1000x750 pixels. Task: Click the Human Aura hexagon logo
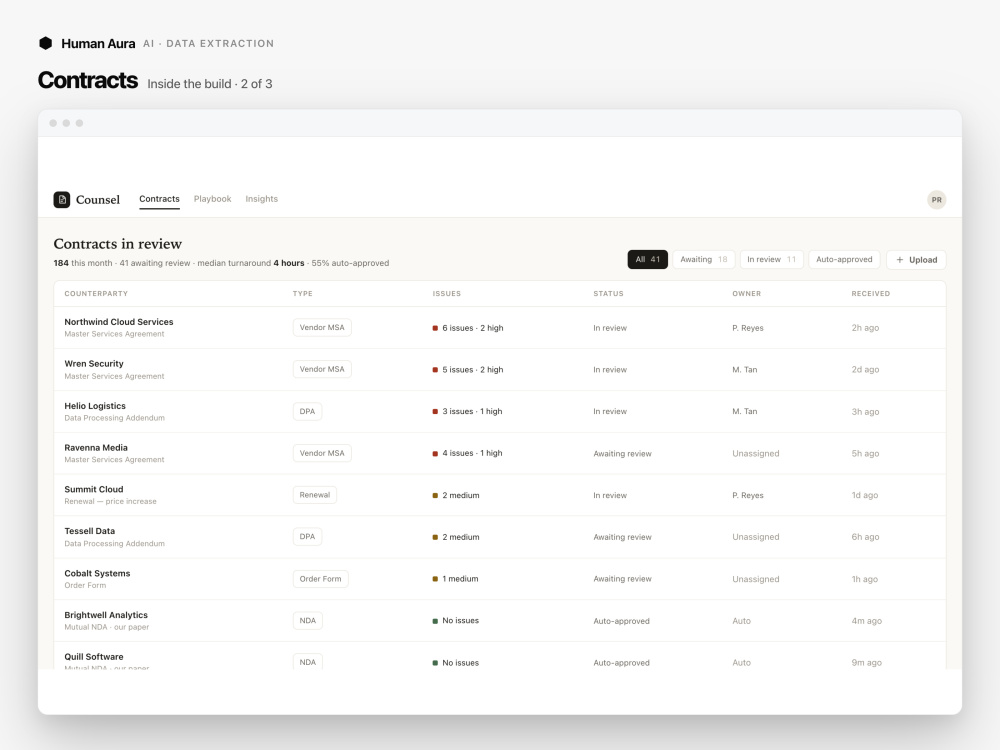[45, 43]
